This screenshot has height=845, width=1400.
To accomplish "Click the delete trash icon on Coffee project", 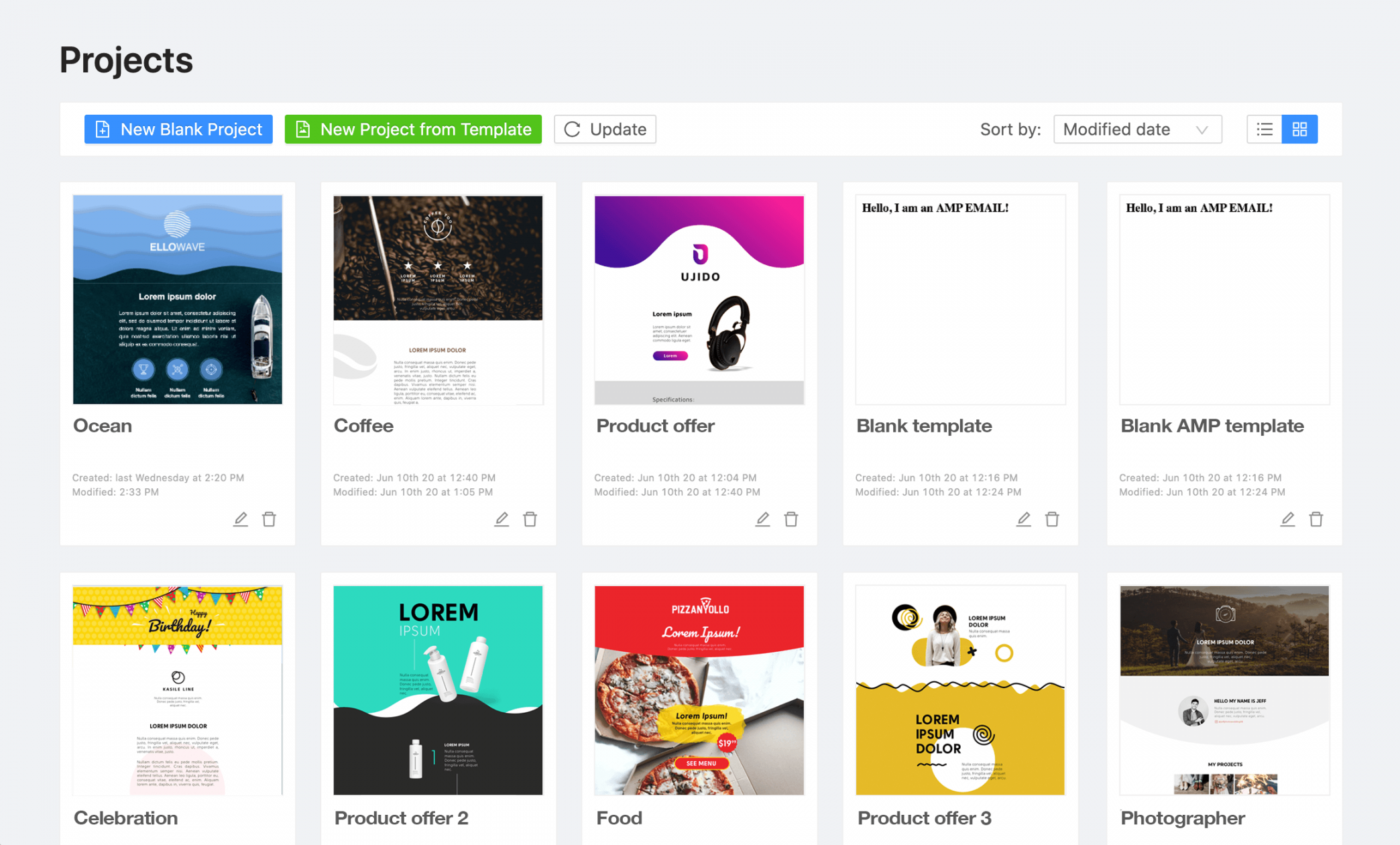I will (530, 519).
